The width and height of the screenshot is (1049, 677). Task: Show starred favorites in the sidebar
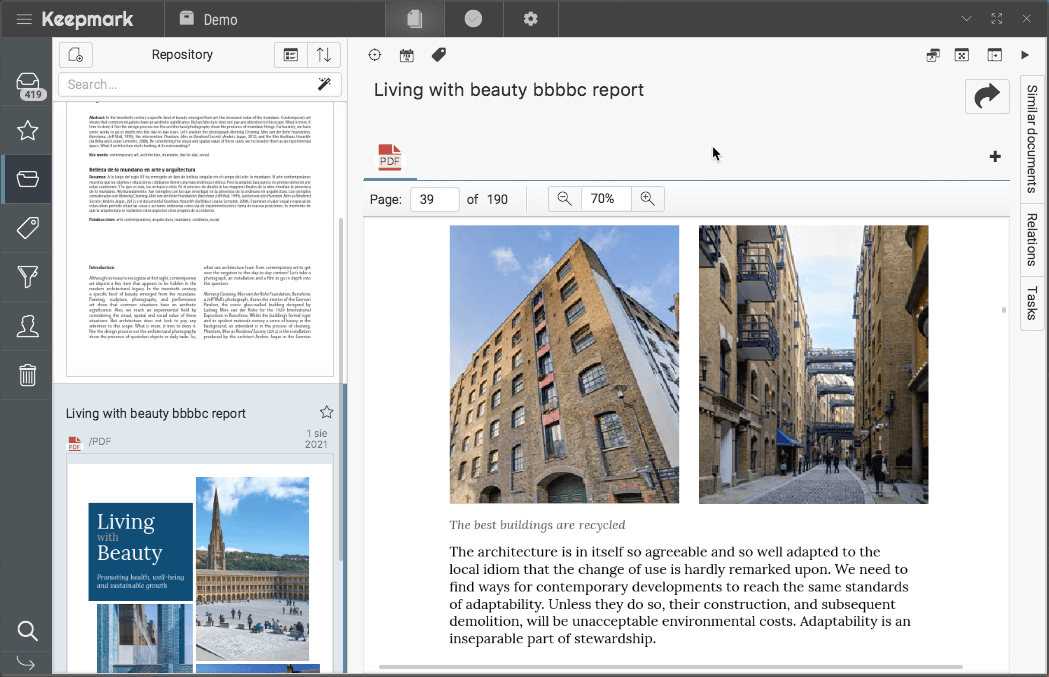coord(28,130)
